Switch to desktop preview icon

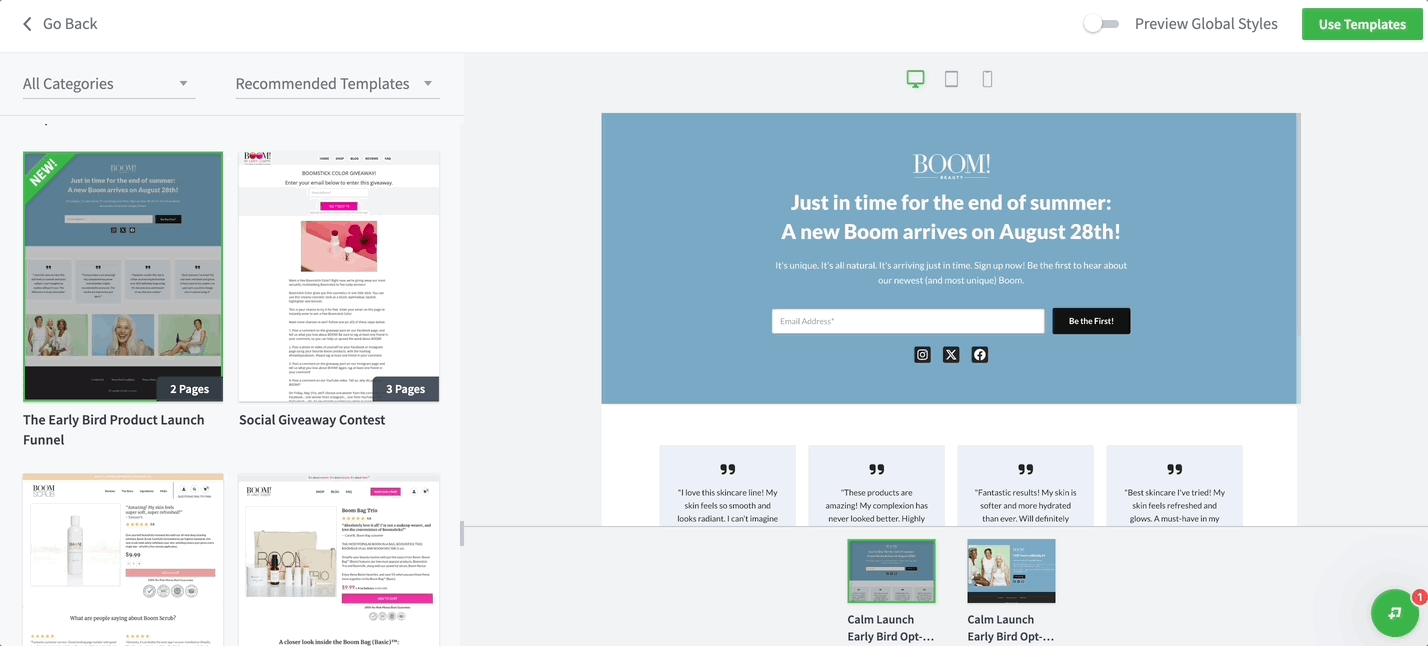click(915, 79)
